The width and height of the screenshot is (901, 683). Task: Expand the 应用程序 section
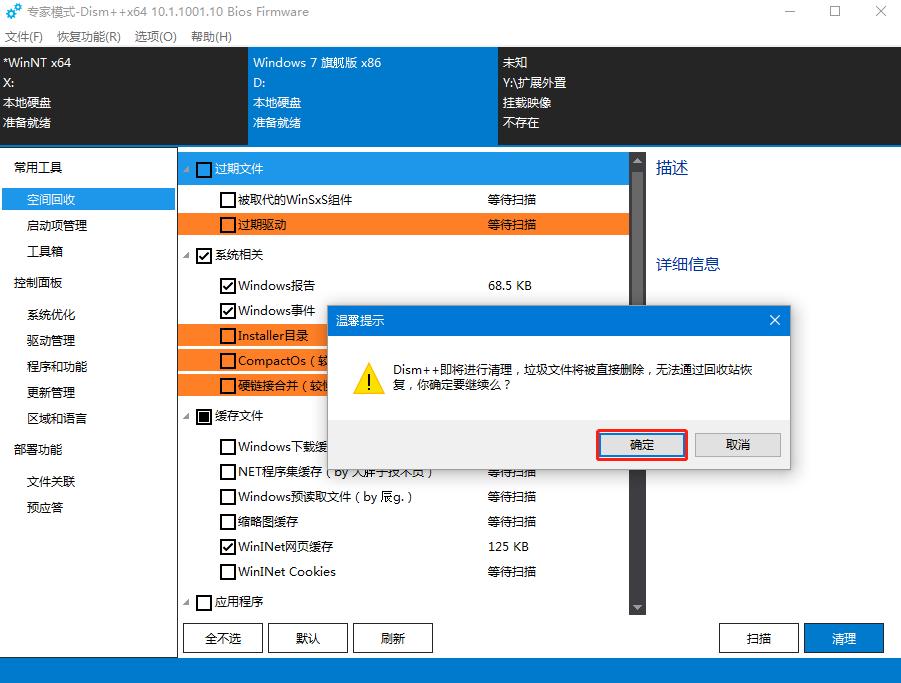coord(184,602)
